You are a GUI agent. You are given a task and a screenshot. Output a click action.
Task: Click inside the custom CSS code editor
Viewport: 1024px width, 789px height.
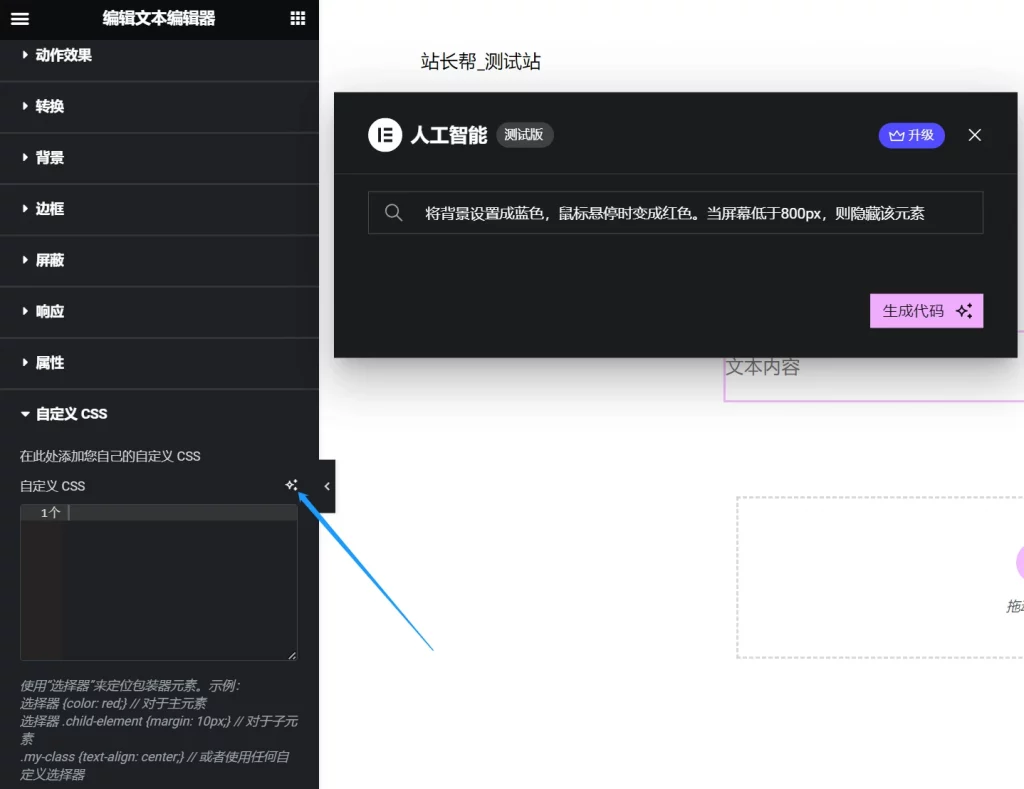pos(180,580)
